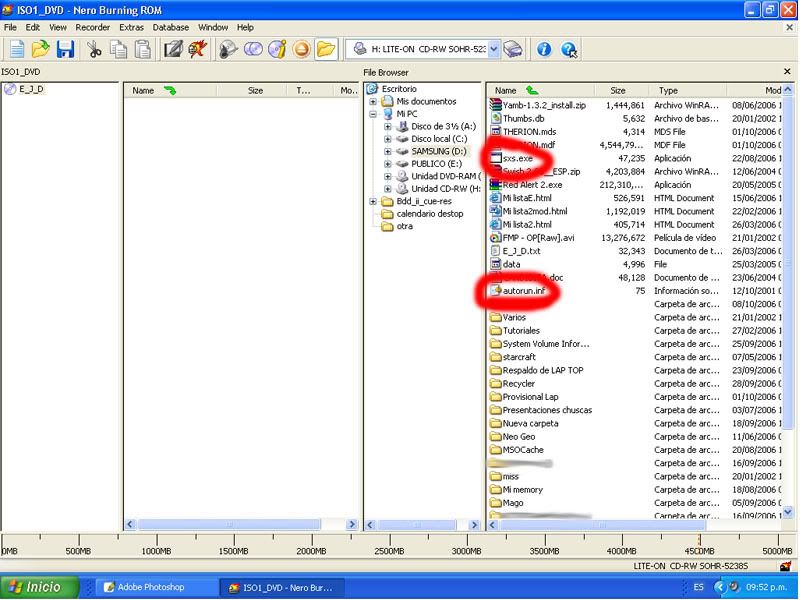Select the calendario destop folder in tree
This screenshot has width=800, height=600.
(x=430, y=214)
